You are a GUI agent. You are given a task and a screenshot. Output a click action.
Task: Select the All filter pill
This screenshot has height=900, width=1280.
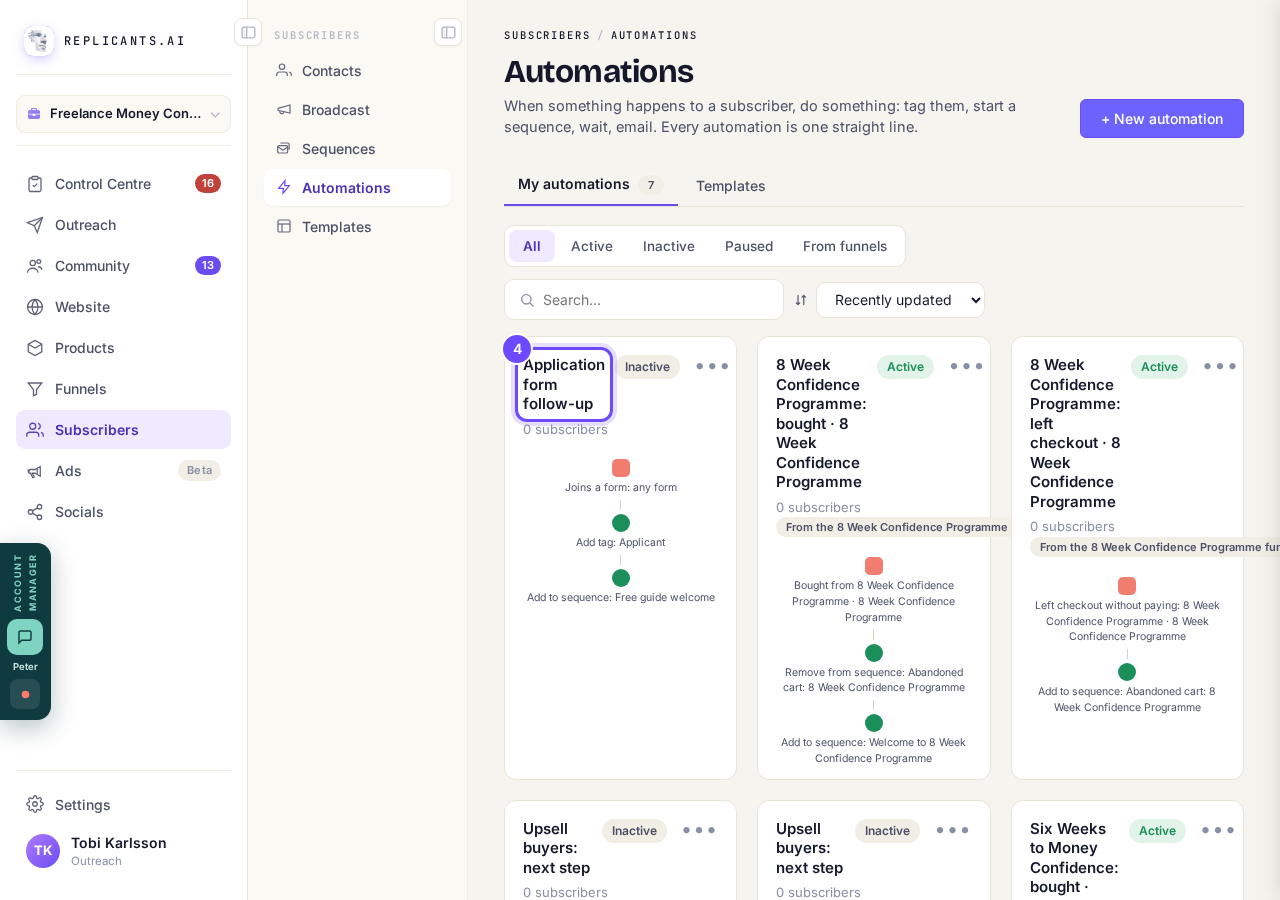click(532, 246)
